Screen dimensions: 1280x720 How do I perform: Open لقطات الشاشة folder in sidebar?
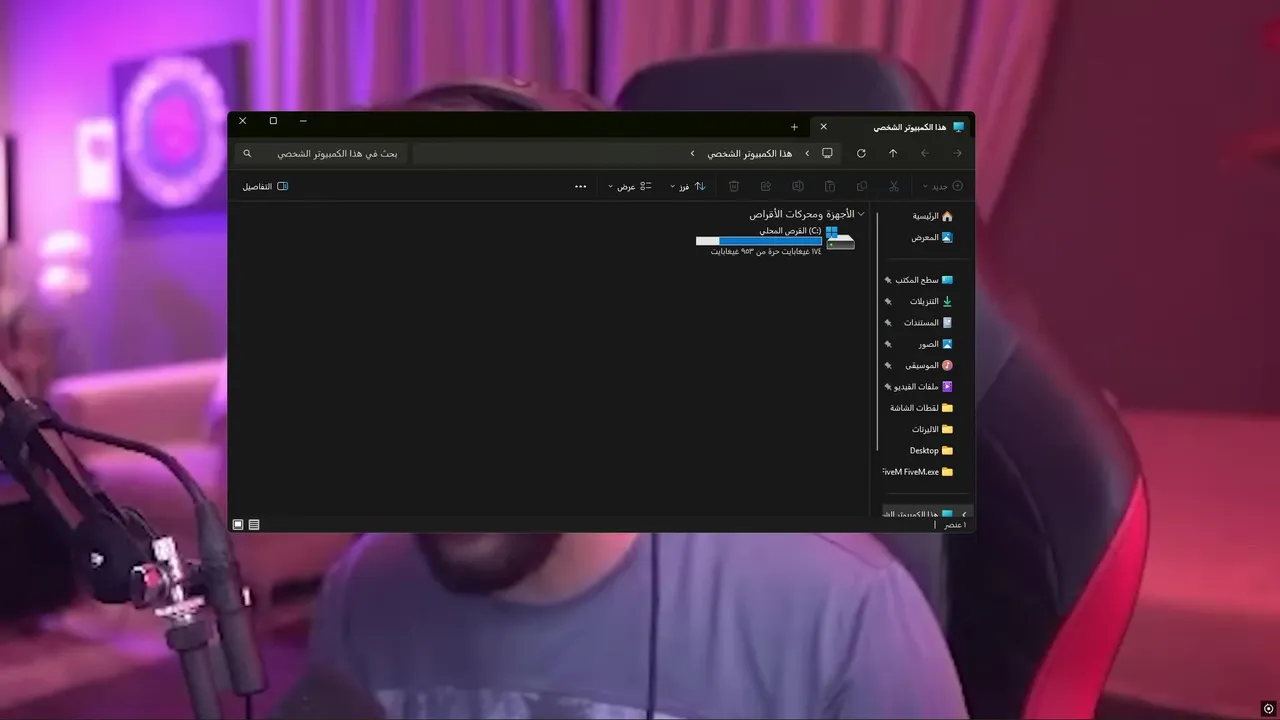click(x=921, y=408)
